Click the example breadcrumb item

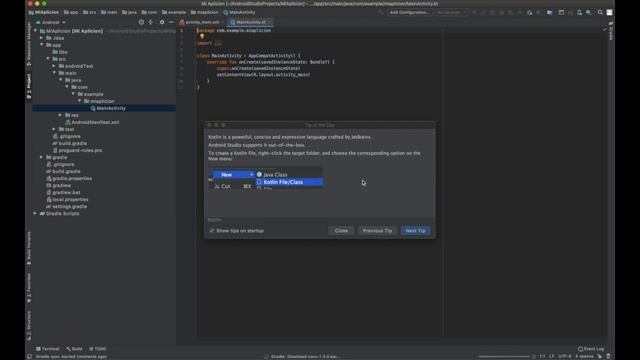pos(173,12)
